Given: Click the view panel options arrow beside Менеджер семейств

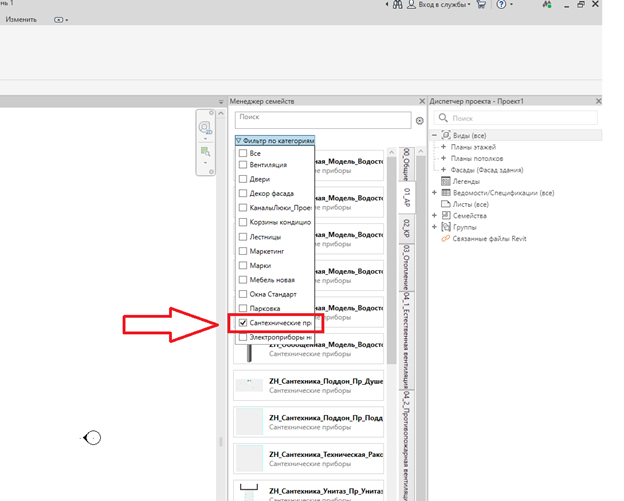Looking at the screenshot, I should click(221, 102).
